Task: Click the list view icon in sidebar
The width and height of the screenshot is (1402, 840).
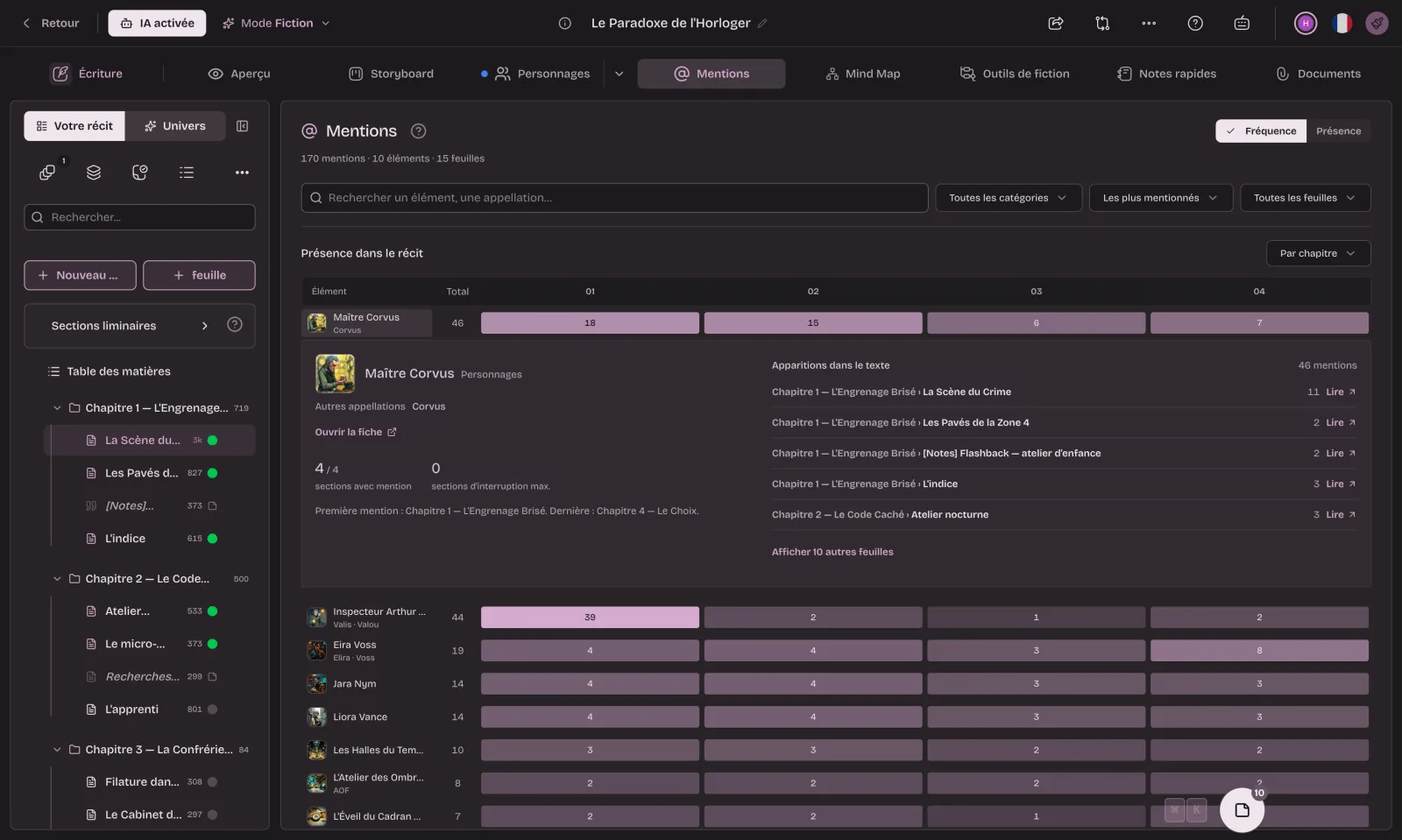Action: [x=187, y=173]
